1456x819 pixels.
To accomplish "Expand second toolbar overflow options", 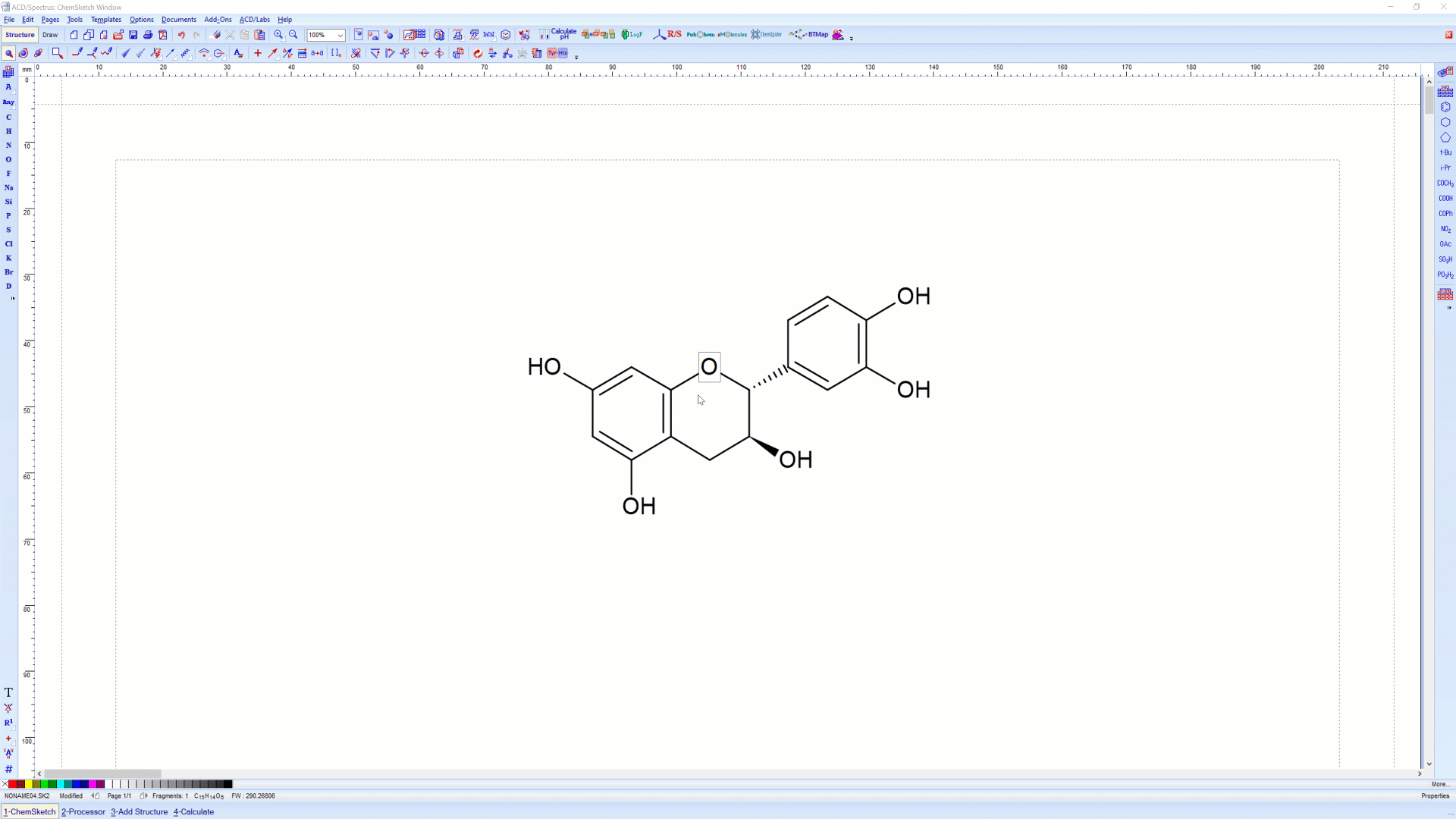I will click(x=576, y=57).
